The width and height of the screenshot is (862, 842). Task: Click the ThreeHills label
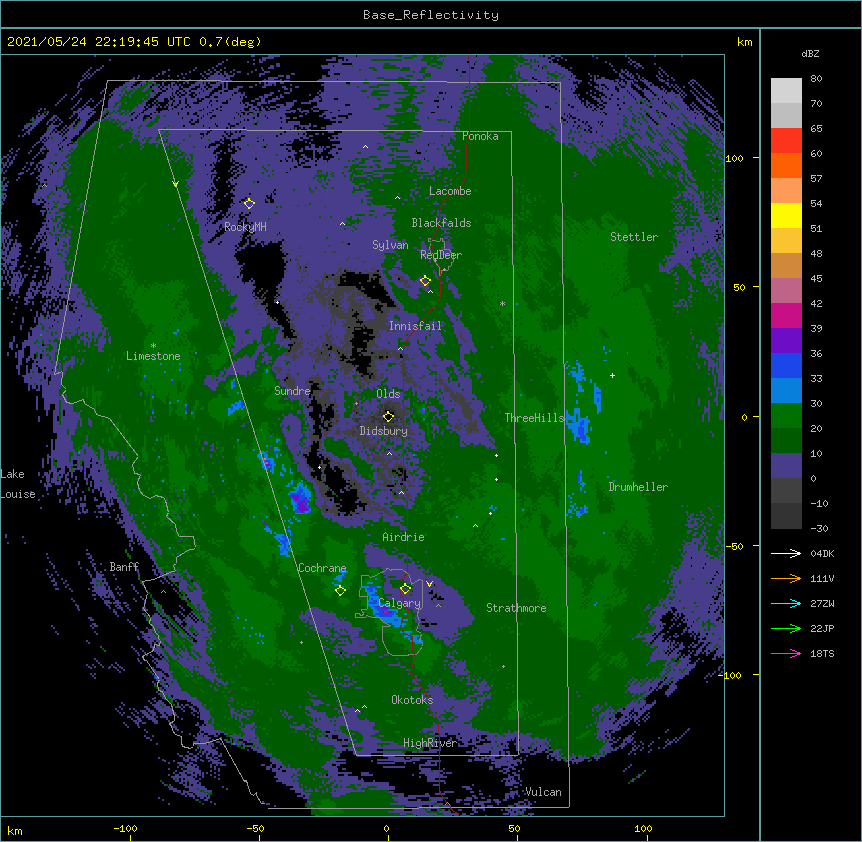click(x=535, y=418)
